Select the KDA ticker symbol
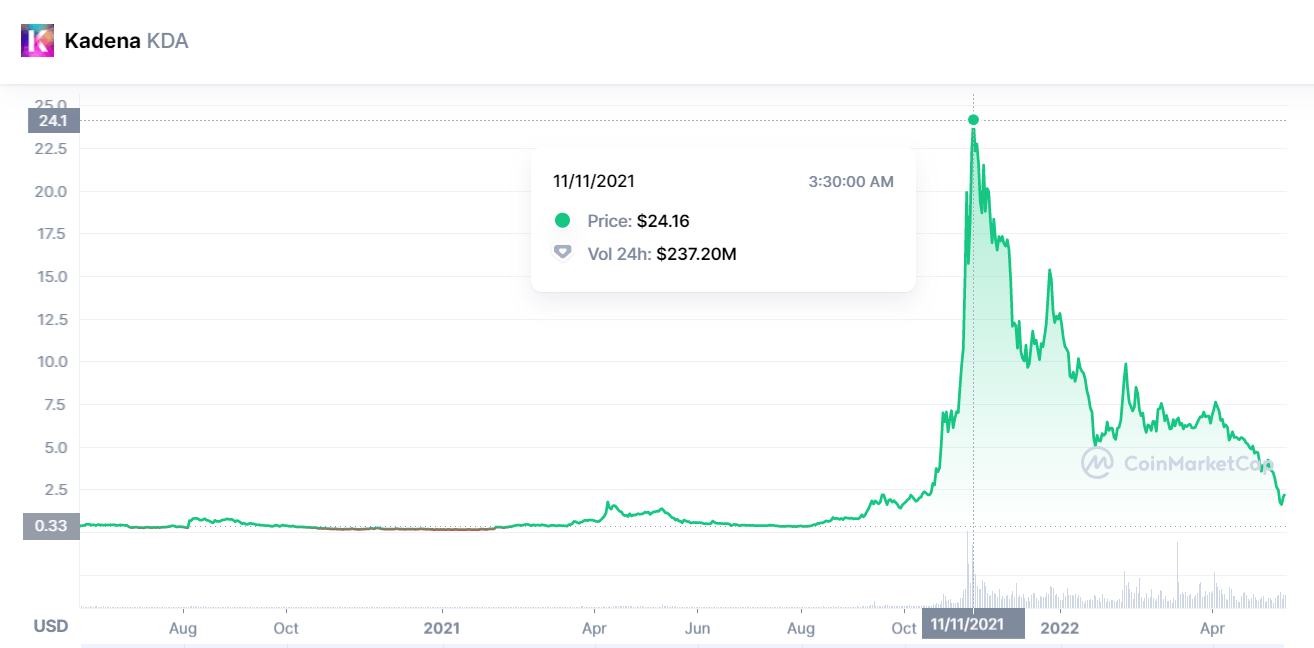This screenshot has height=648, width=1314. [x=168, y=41]
